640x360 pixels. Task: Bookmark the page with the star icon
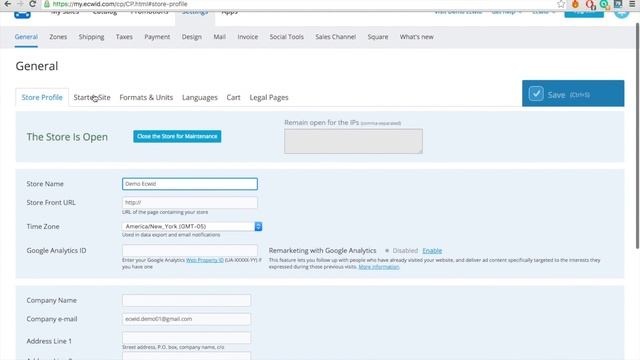coord(561,4)
